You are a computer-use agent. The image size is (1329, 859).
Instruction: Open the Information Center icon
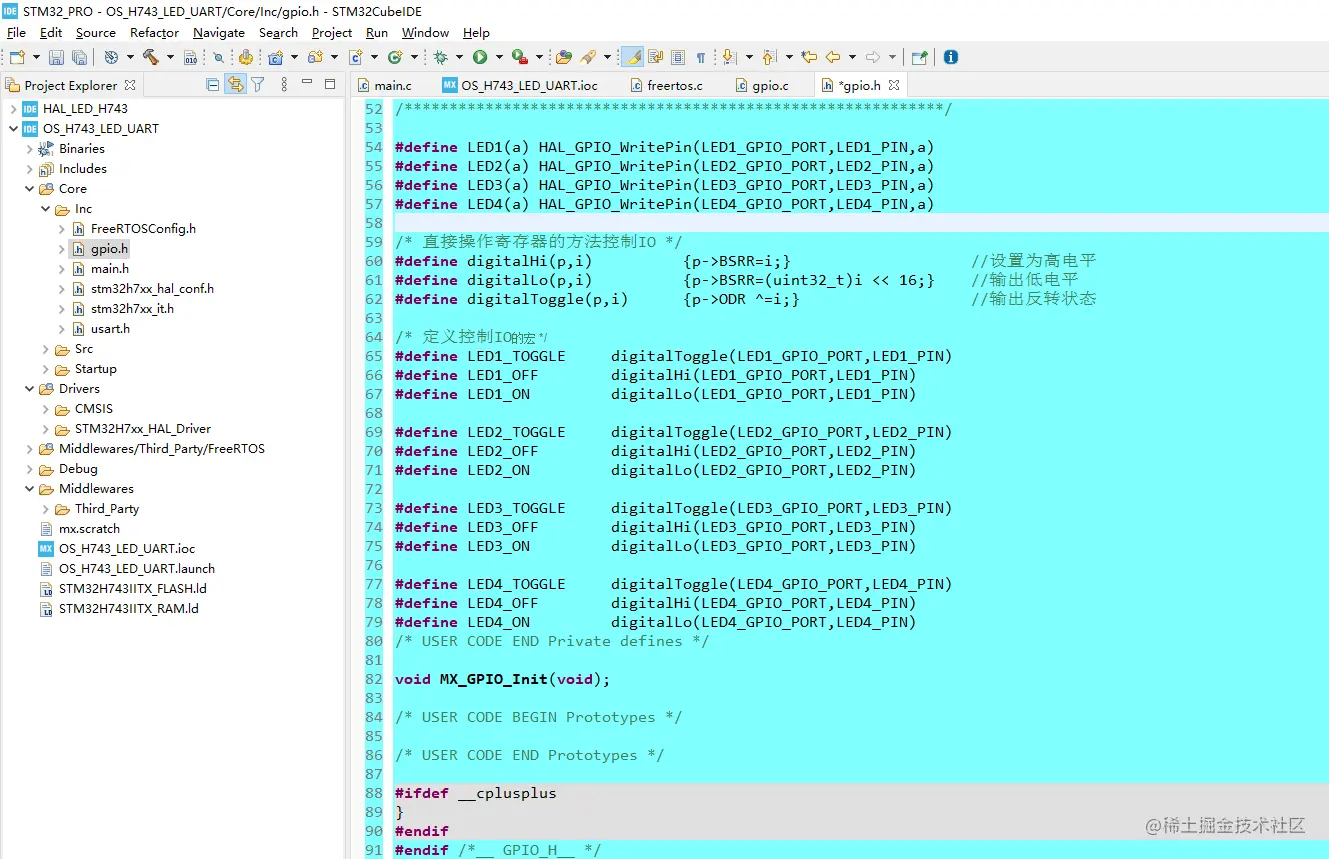click(951, 57)
